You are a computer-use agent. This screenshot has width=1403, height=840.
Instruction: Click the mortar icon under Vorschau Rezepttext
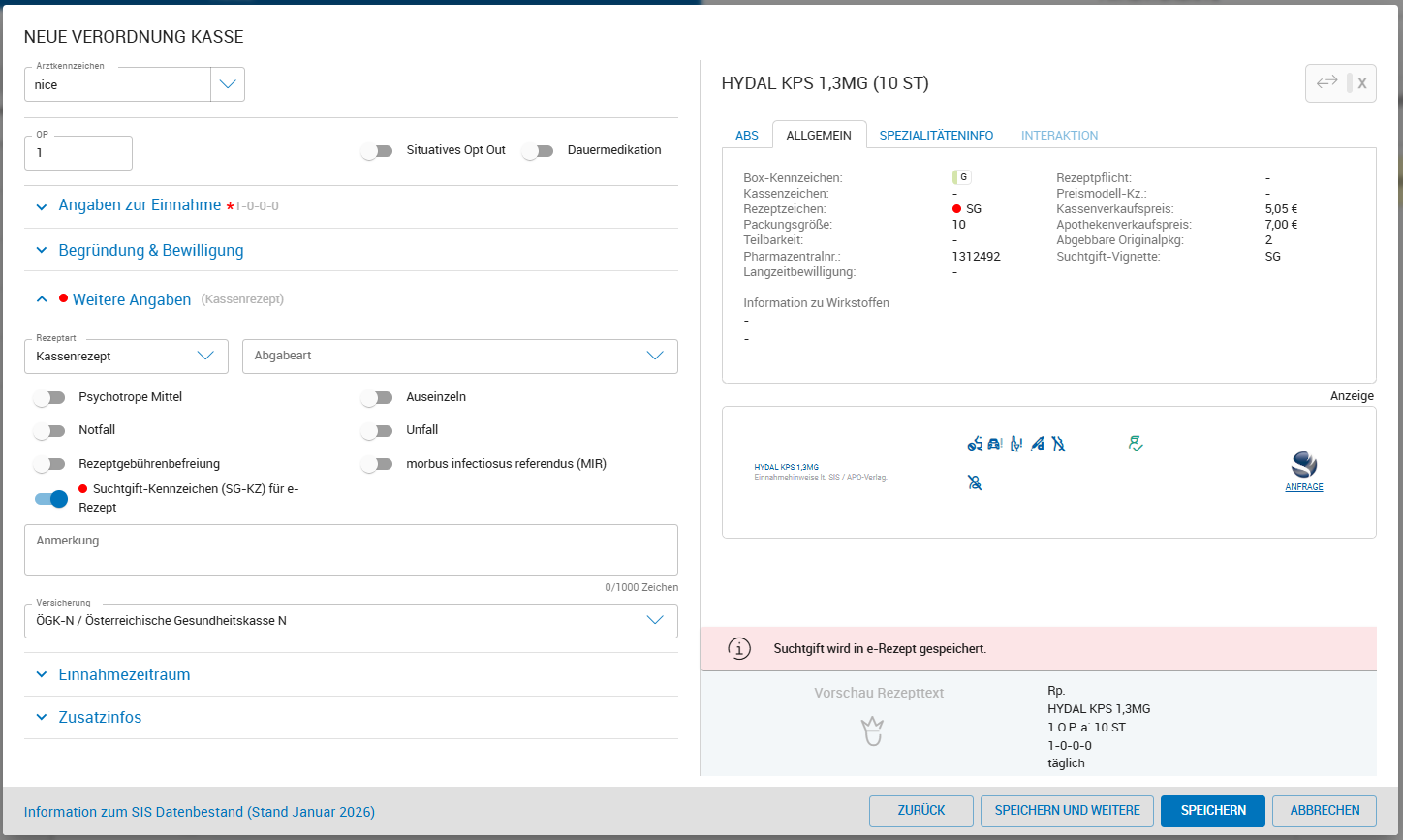click(872, 732)
